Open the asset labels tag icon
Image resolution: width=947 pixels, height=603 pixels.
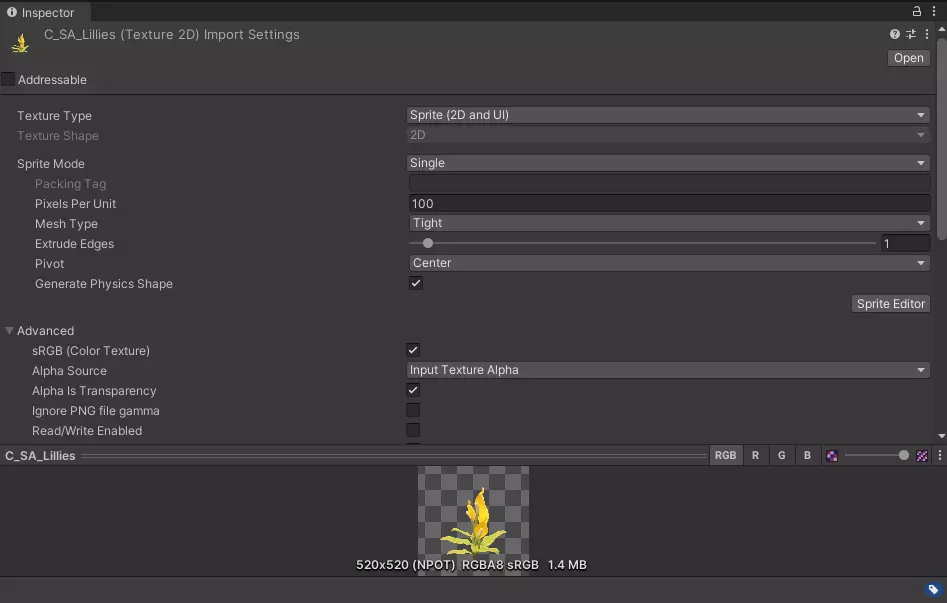click(933, 590)
